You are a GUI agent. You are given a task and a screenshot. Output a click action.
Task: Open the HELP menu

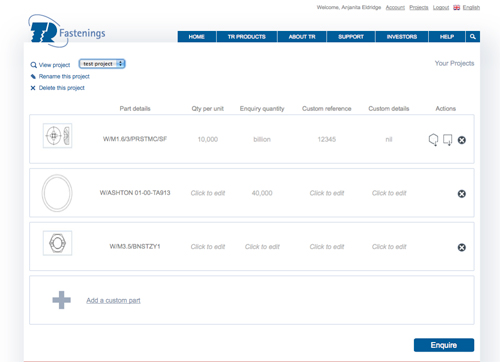pyautogui.click(x=447, y=37)
